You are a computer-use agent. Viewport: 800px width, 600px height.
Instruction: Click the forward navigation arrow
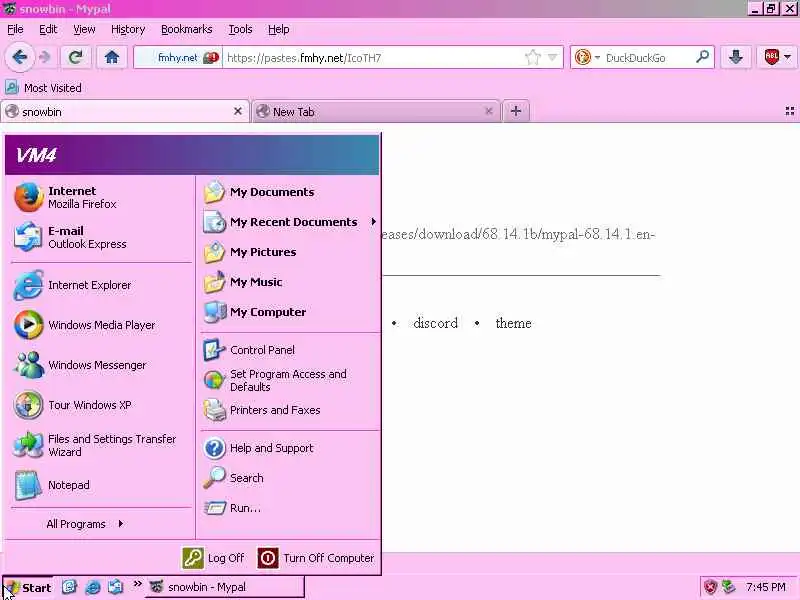point(45,57)
